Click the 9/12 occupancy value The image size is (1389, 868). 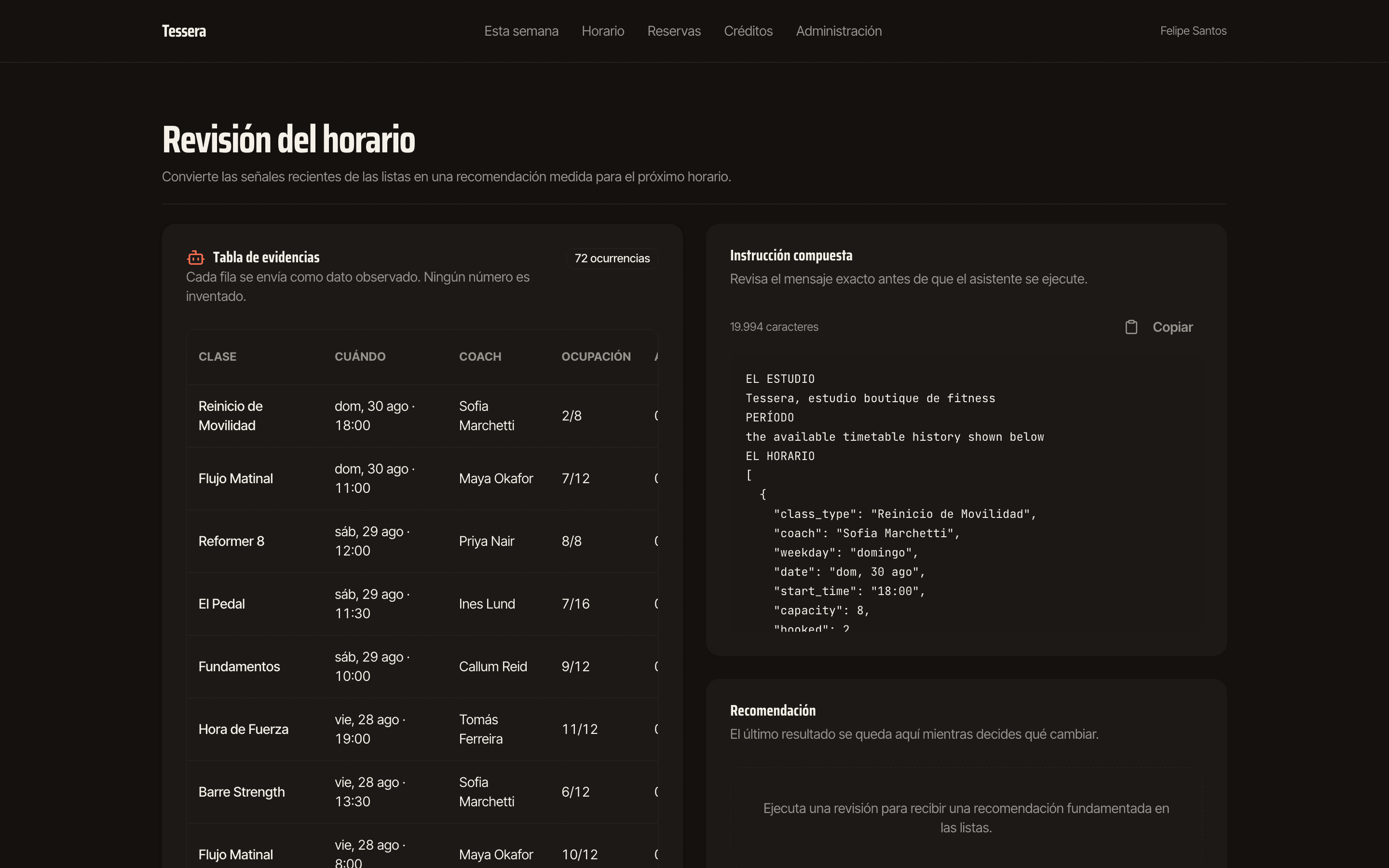[x=576, y=666]
